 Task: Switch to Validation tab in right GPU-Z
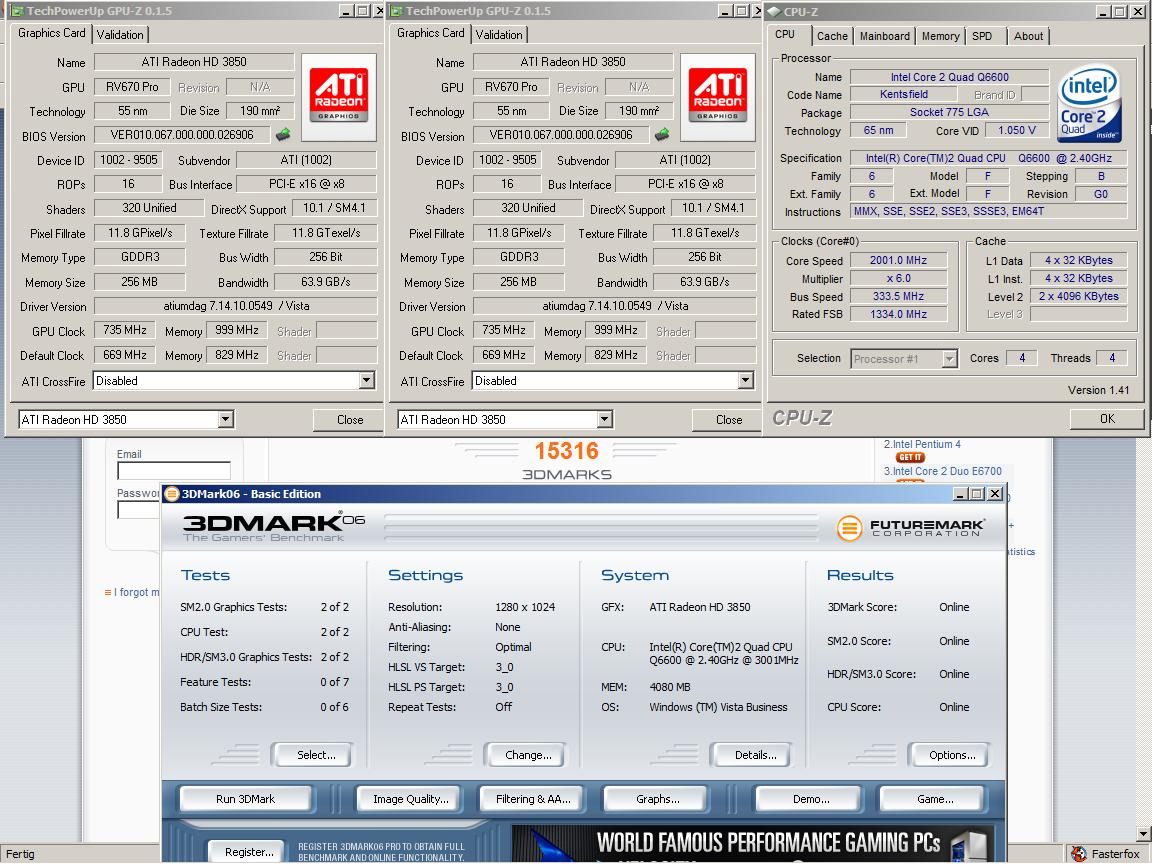click(x=499, y=35)
